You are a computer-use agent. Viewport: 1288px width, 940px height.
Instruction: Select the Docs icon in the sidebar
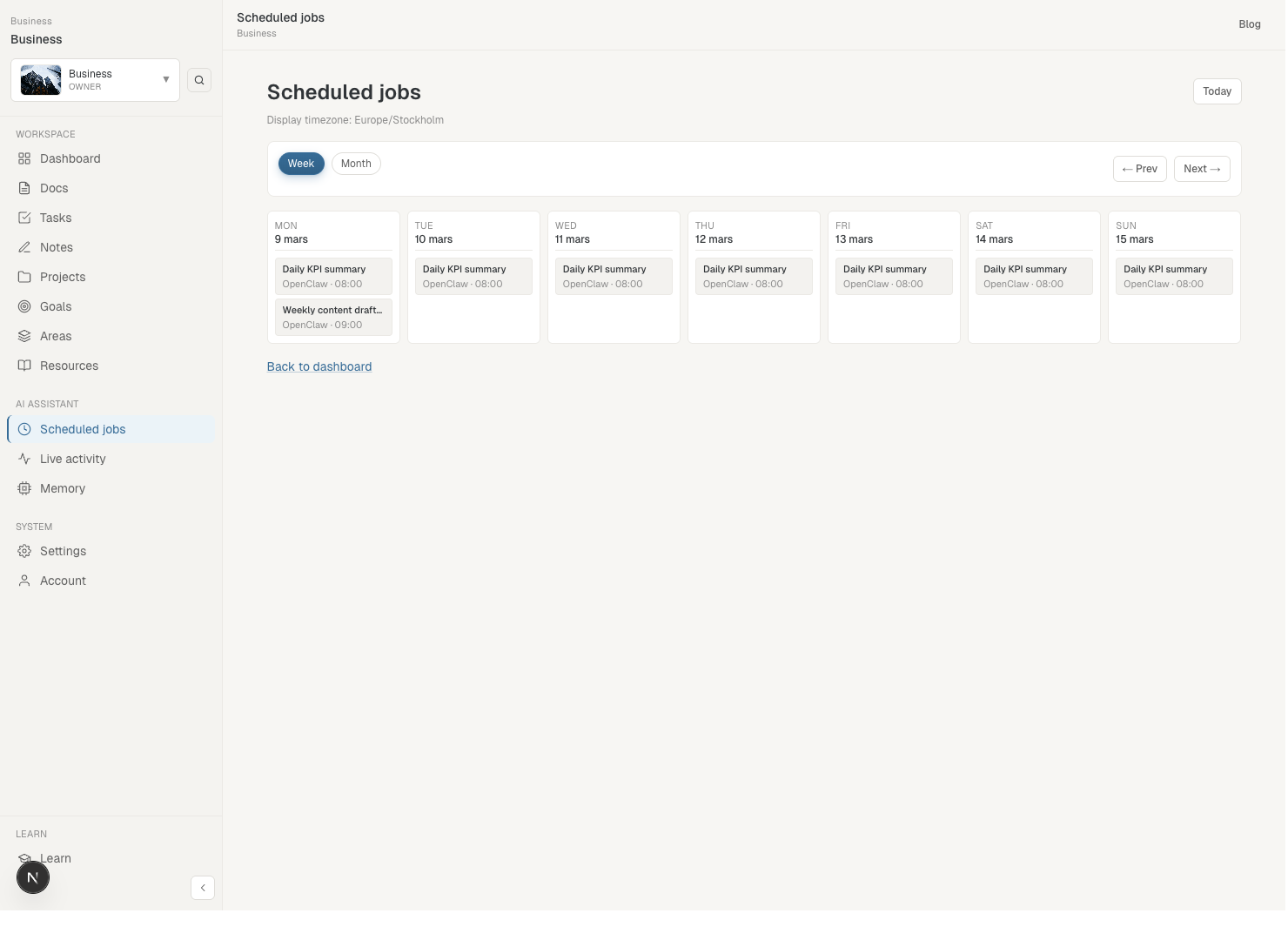[23, 188]
